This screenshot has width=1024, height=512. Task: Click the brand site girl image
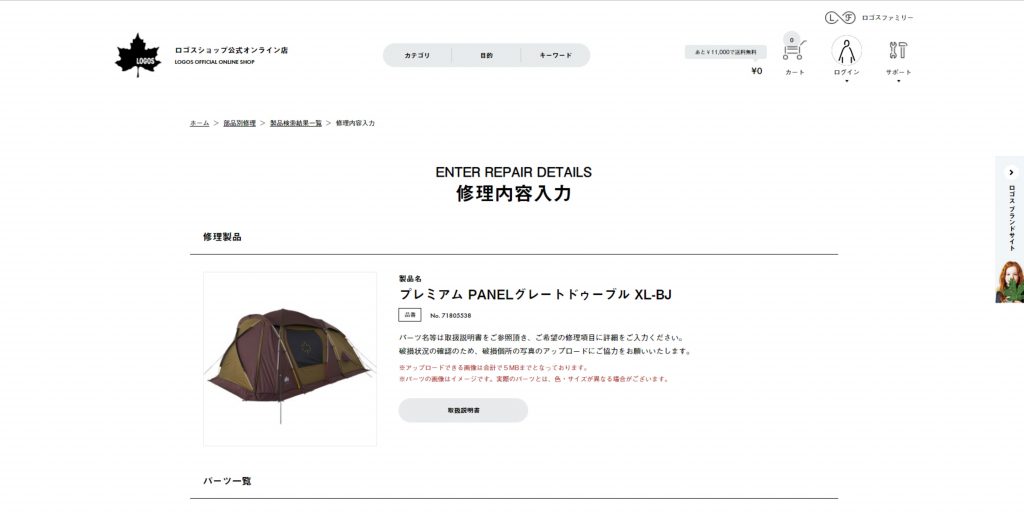[1010, 281]
